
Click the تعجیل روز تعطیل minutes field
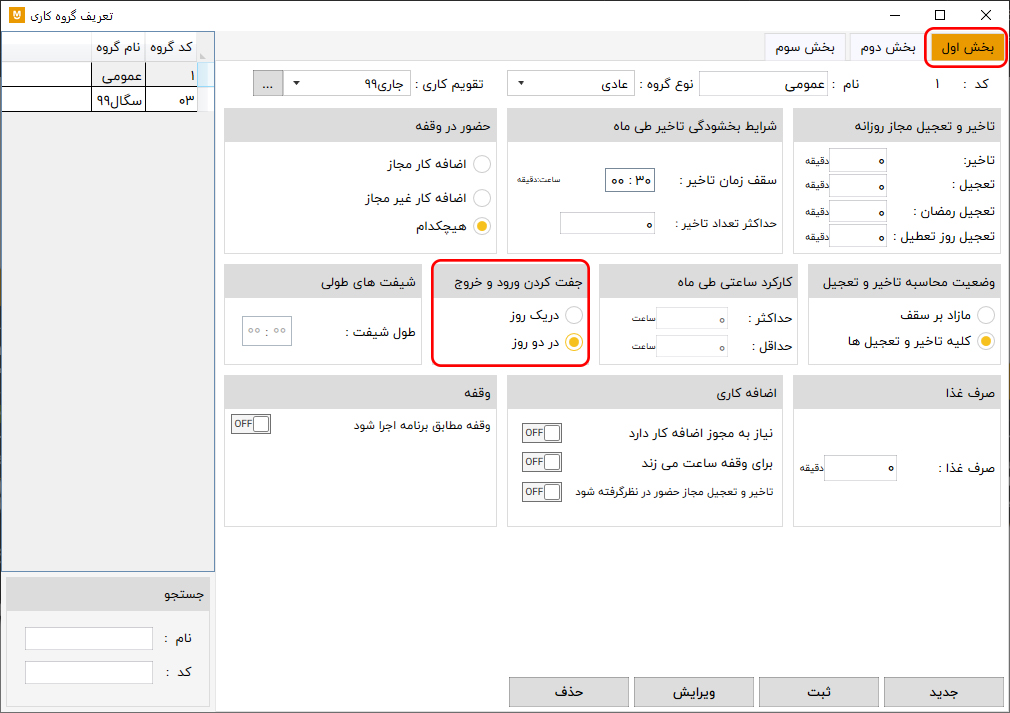[858, 237]
